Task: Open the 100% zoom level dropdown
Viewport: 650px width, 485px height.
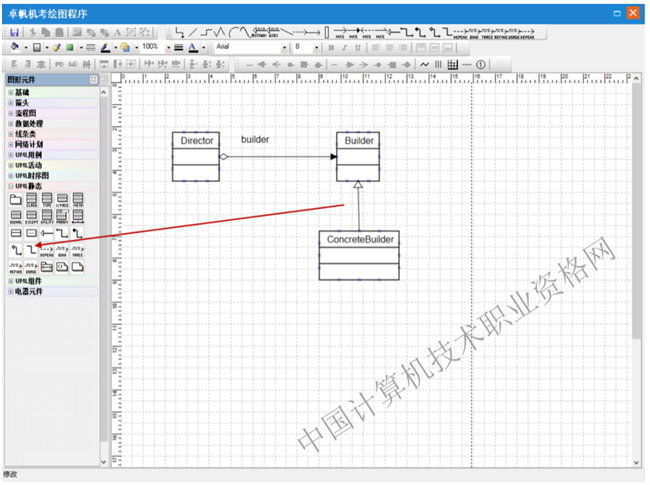Action: (166, 47)
